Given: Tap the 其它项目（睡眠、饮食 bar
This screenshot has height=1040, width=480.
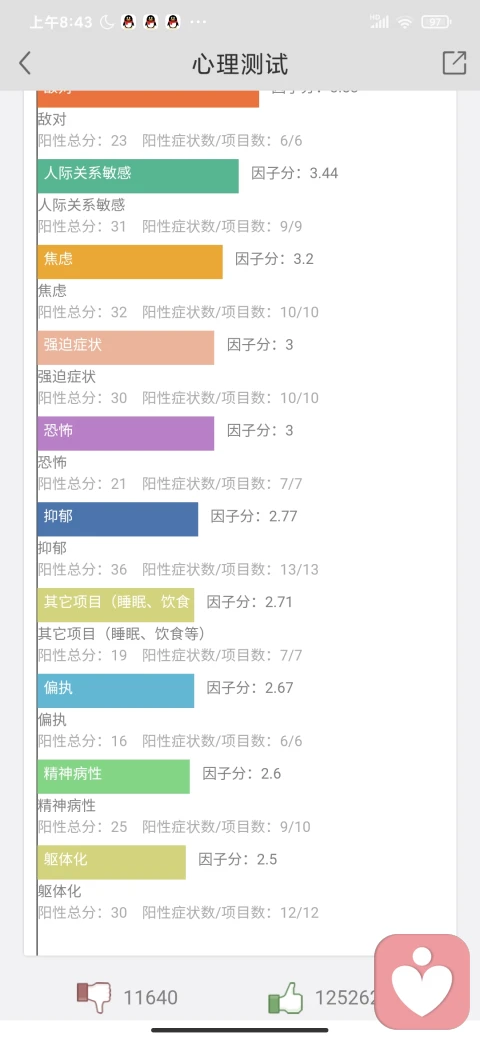Looking at the screenshot, I should click(116, 605).
